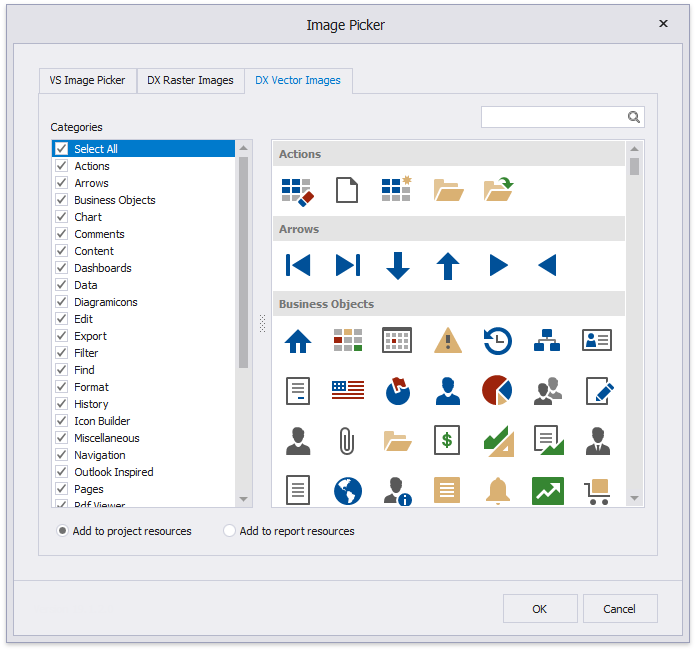Select the clear table grid eraser icon
696x651 pixels.
[x=297, y=191]
